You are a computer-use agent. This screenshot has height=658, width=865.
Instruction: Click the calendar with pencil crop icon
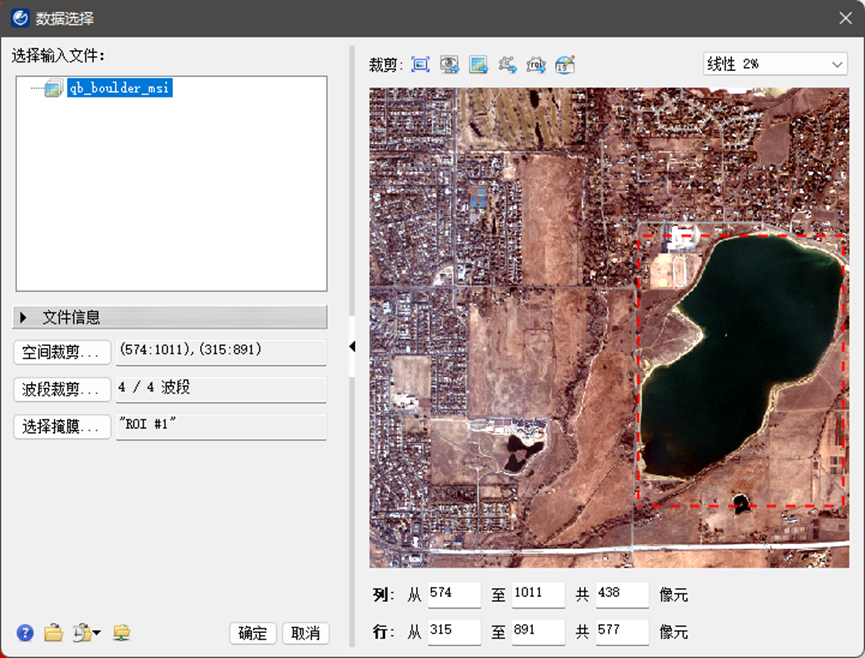(x=565, y=65)
